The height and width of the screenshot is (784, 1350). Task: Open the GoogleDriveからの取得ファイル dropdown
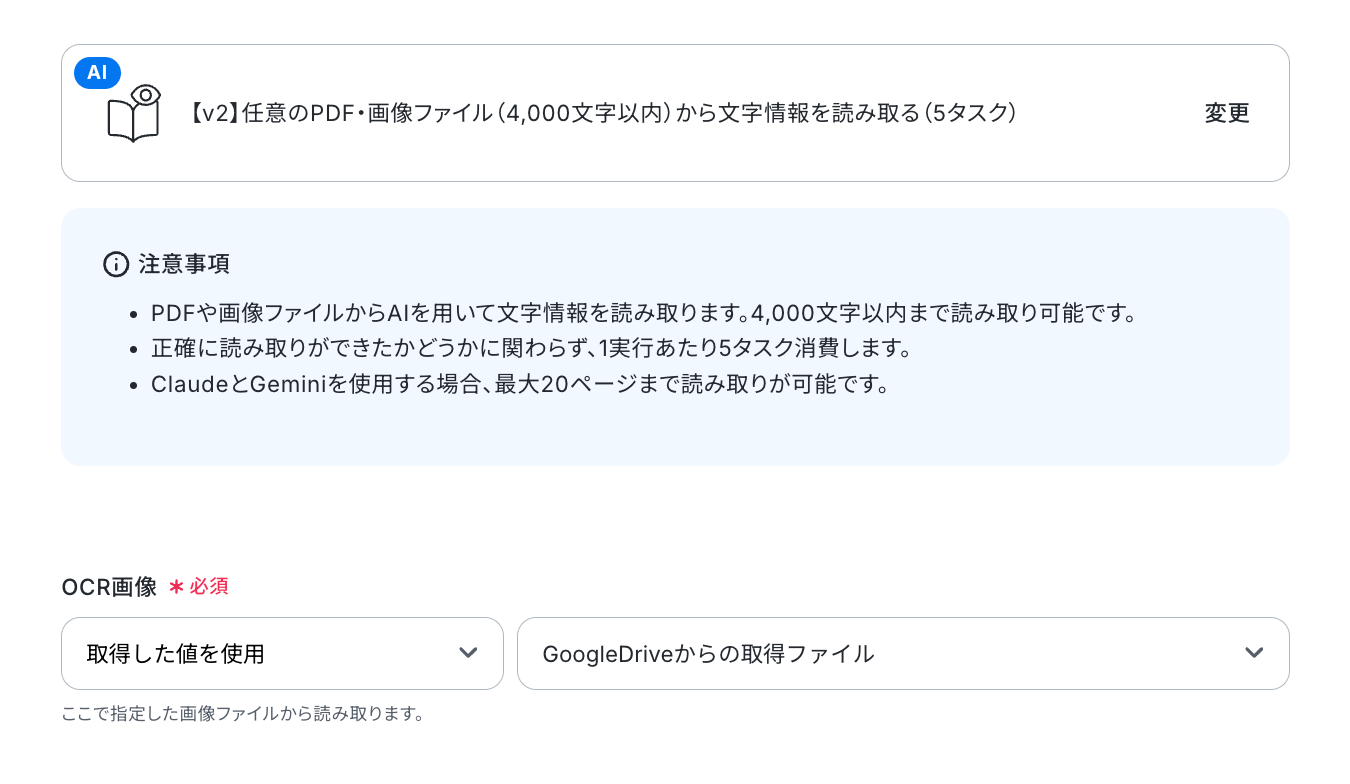[903, 653]
